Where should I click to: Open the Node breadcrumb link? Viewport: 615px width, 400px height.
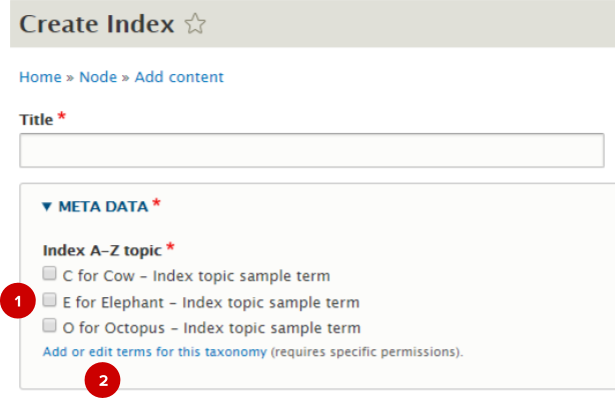click(x=98, y=77)
